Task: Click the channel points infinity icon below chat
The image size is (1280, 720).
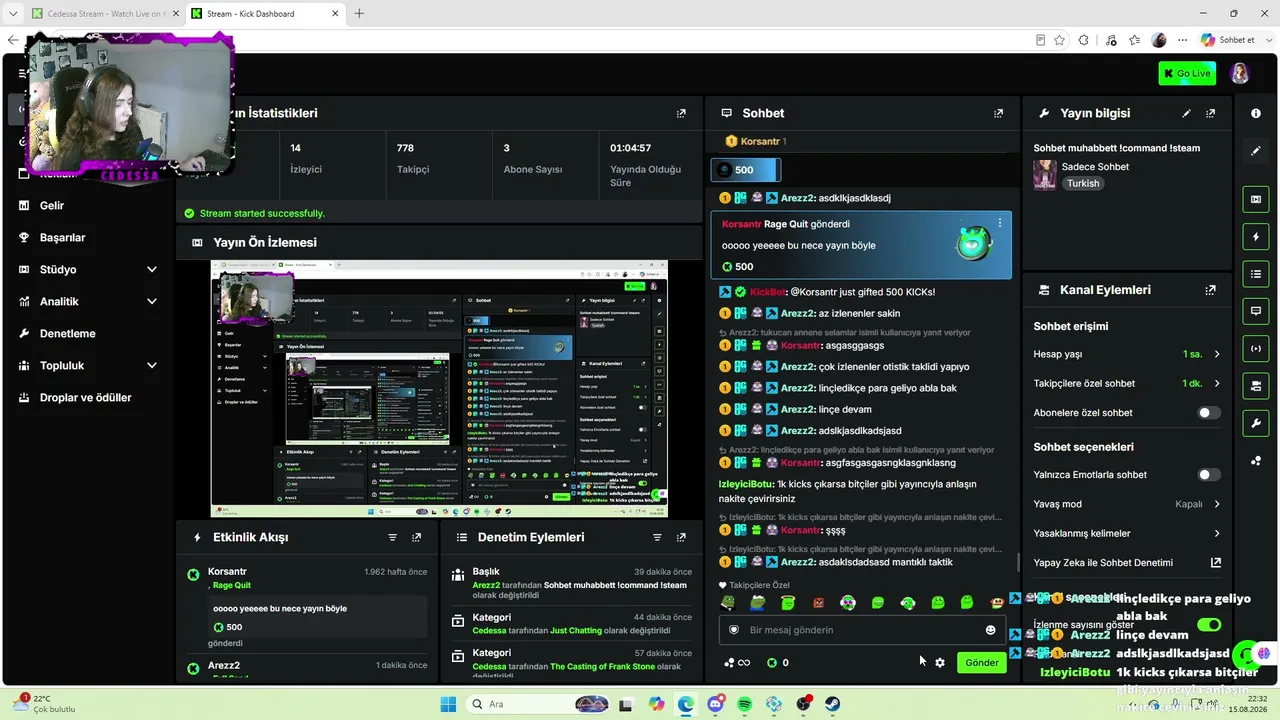Action: click(x=737, y=663)
